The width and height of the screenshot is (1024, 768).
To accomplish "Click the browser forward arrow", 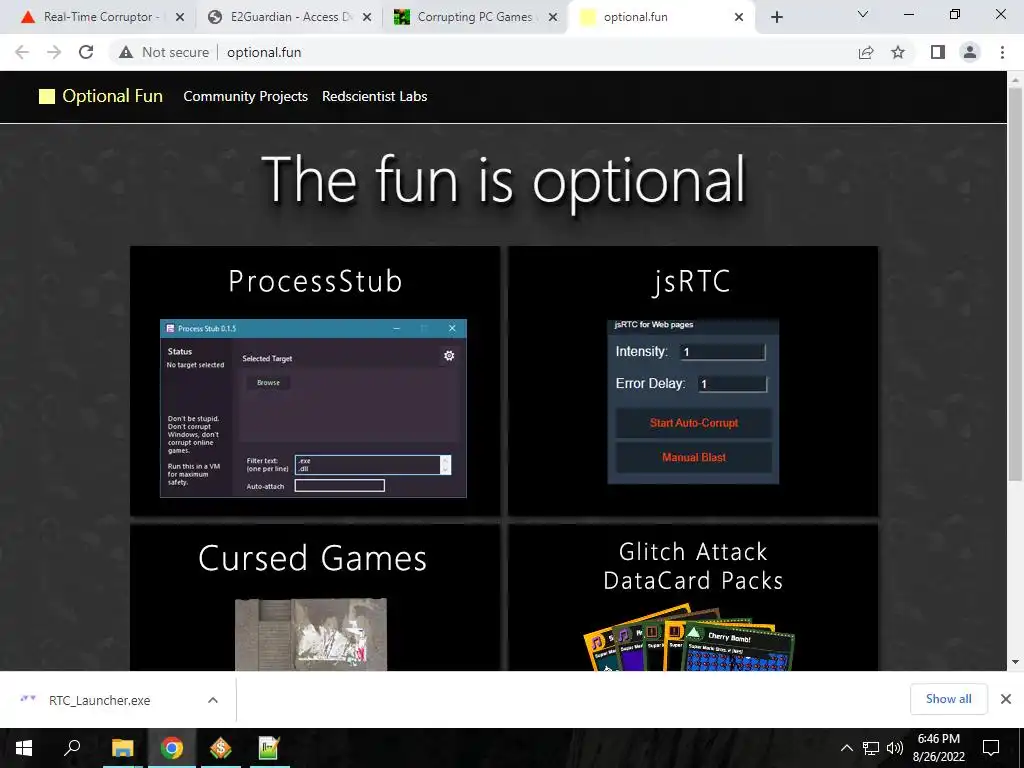I will [x=54, y=52].
